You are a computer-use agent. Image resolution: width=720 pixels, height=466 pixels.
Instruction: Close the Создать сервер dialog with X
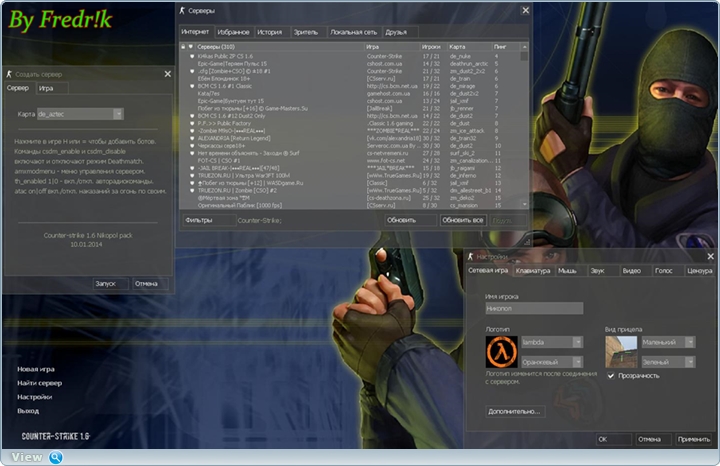click(x=167, y=74)
